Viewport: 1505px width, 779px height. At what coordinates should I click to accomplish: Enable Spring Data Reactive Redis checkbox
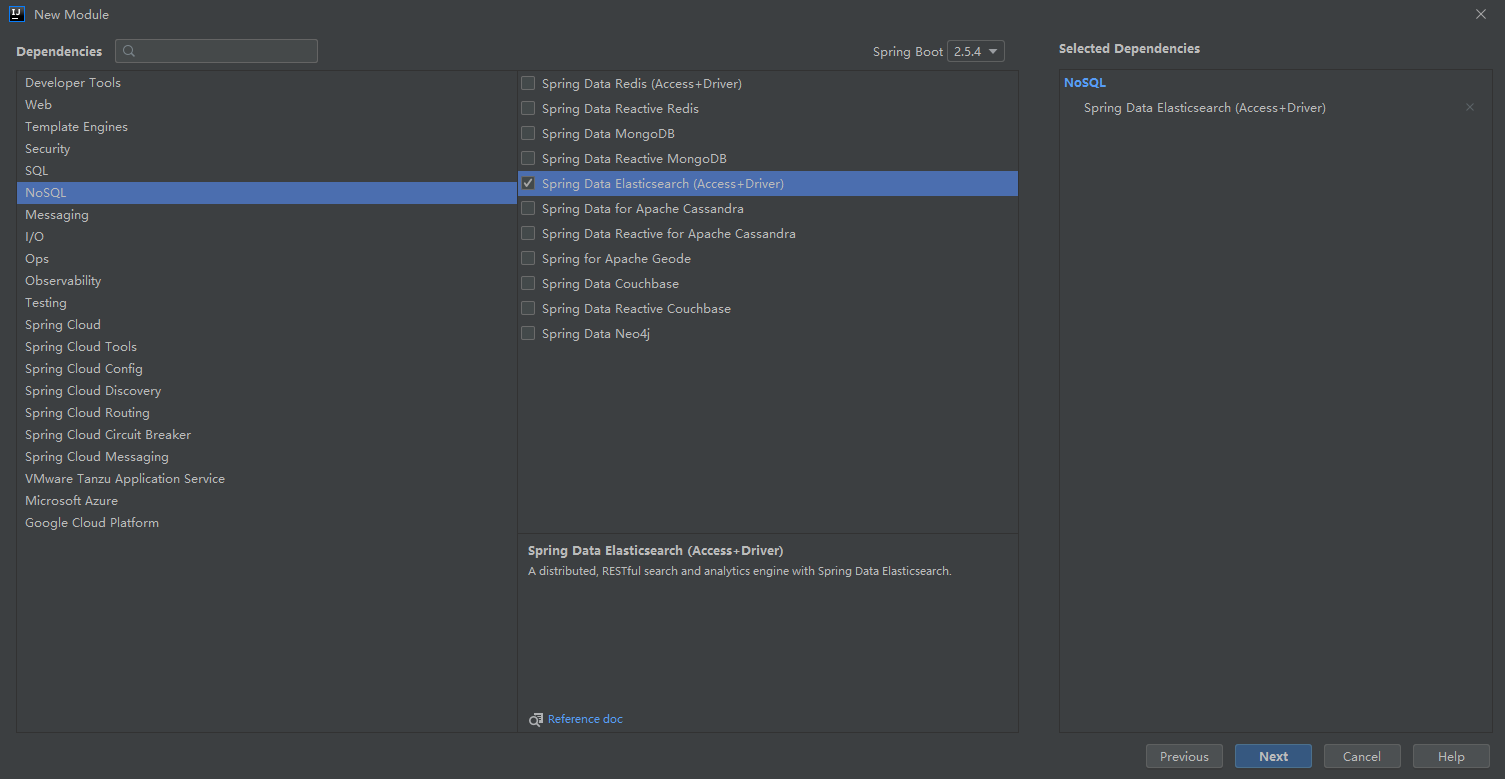528,108
